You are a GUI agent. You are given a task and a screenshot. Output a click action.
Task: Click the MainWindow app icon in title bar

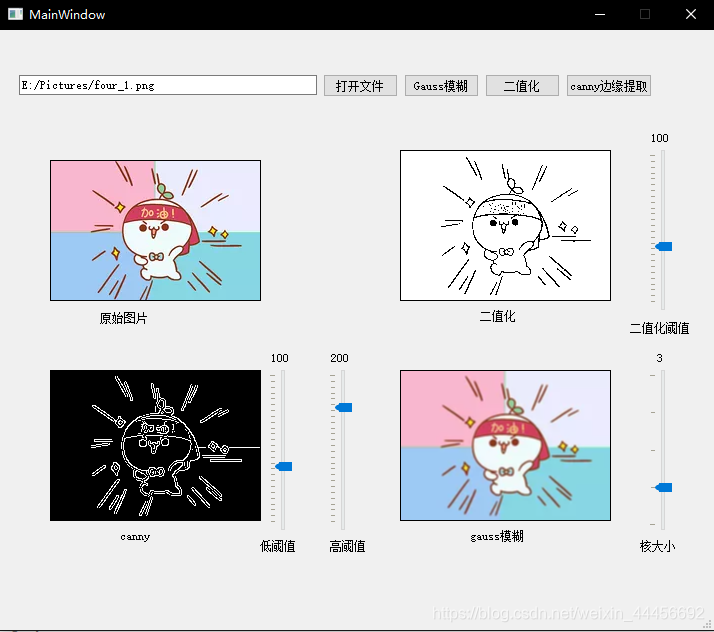pos(15,14)
